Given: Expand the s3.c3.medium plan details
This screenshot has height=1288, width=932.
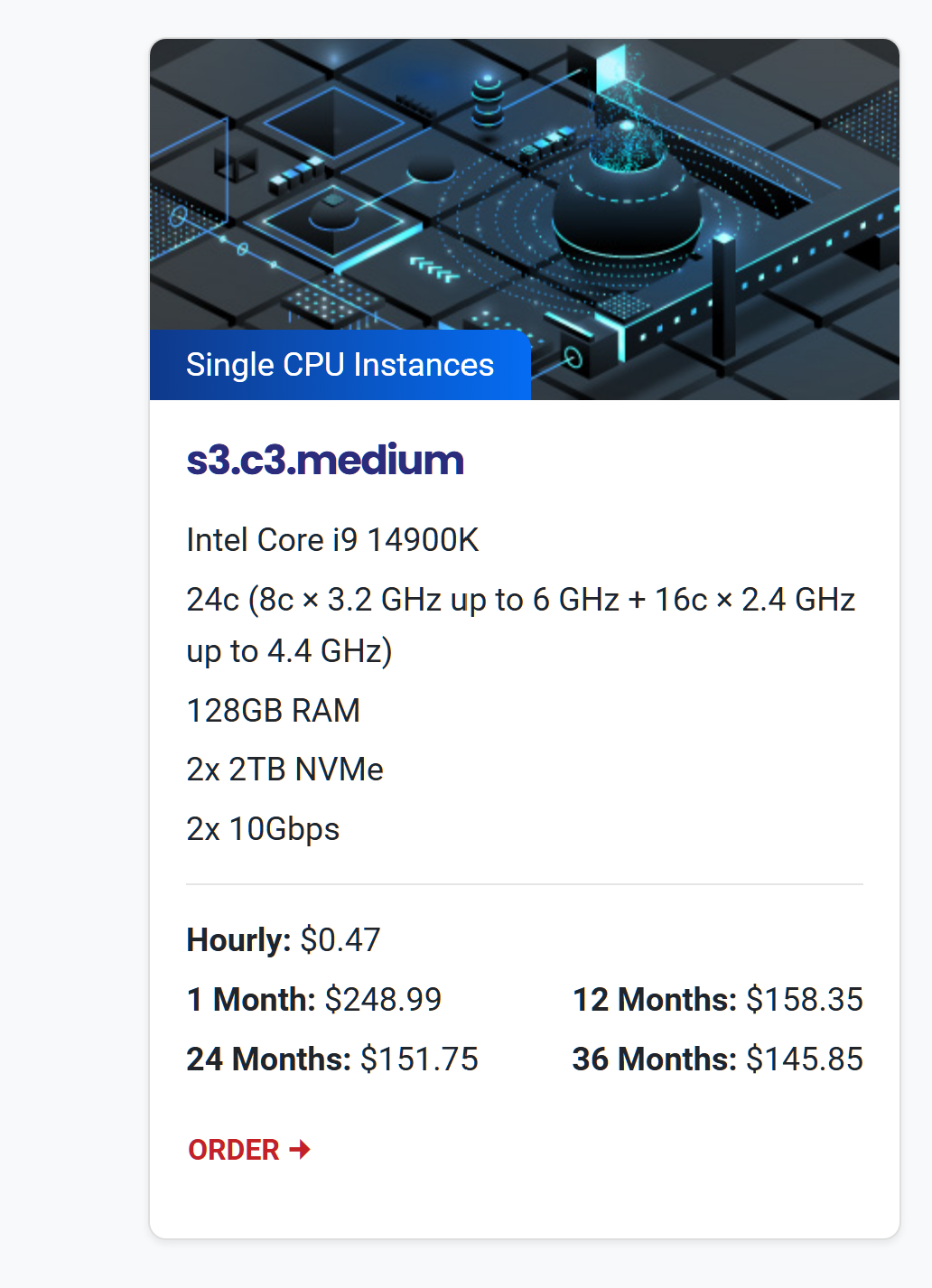Looking at the screenshot, I should pyautogui.click(x=324, y=461).
